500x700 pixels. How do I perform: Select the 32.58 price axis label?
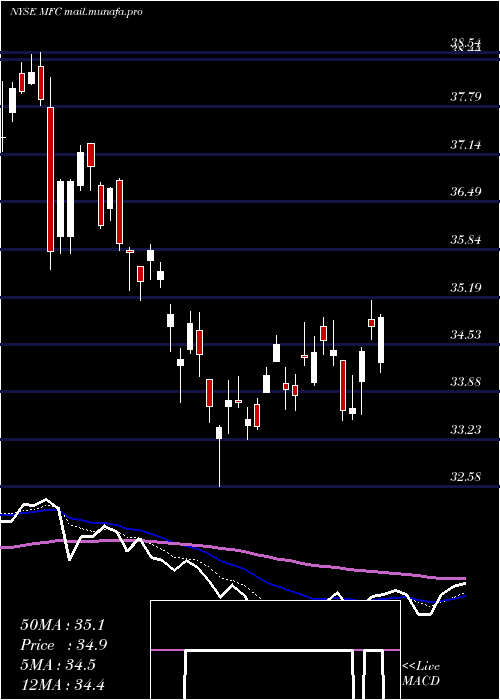click(x=466, y=477)
